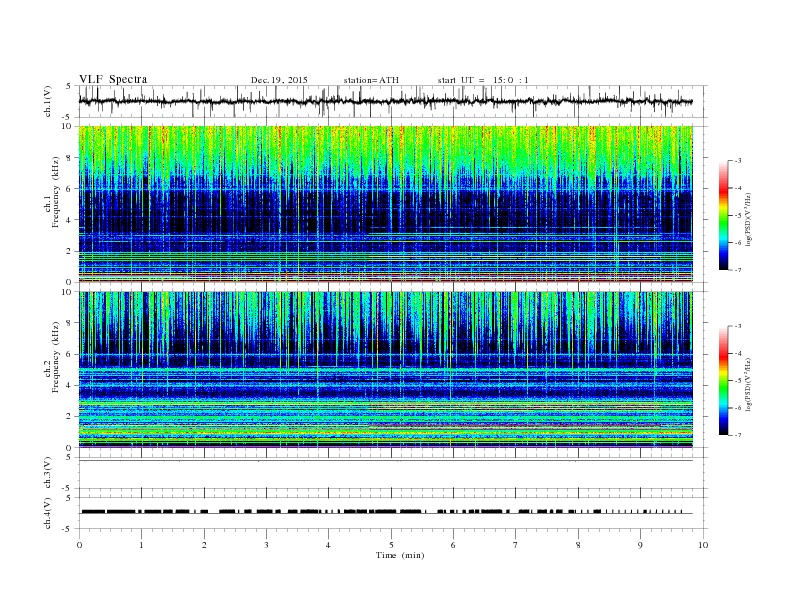The image size is (792, 612).
Task: Click the "5" volt tick of ch.1(V) axis
Action: point(69,86)
